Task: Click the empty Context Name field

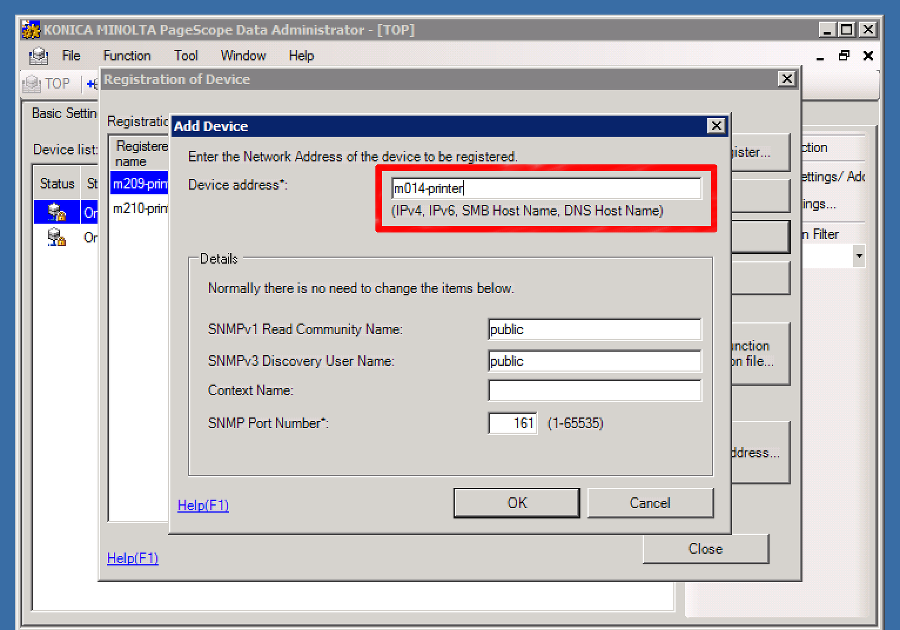Action: coord(594,391)
